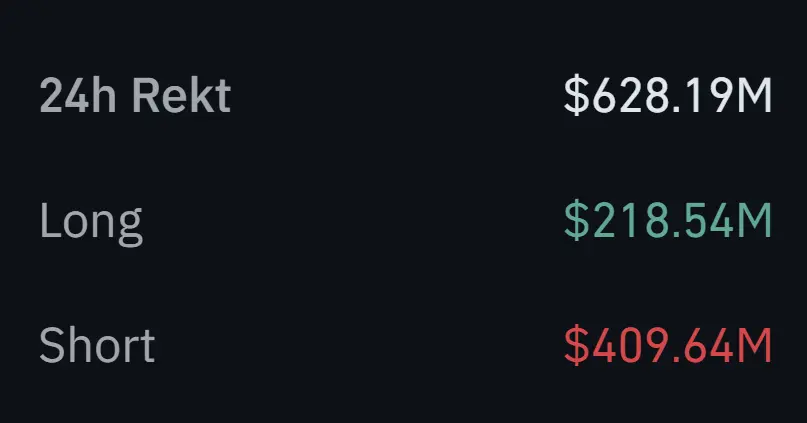The image size is (807, 423).
Task: Select the gray Short row title
Action: (97, 346)
